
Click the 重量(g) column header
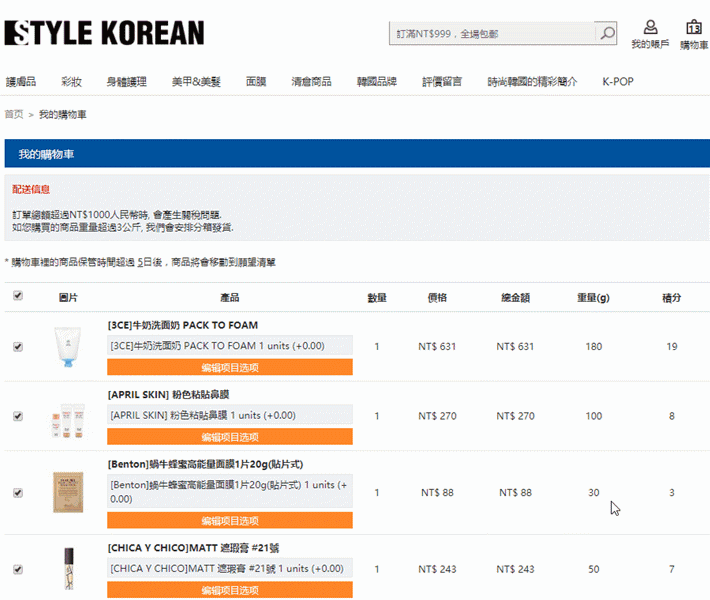(x=593, y=298)
